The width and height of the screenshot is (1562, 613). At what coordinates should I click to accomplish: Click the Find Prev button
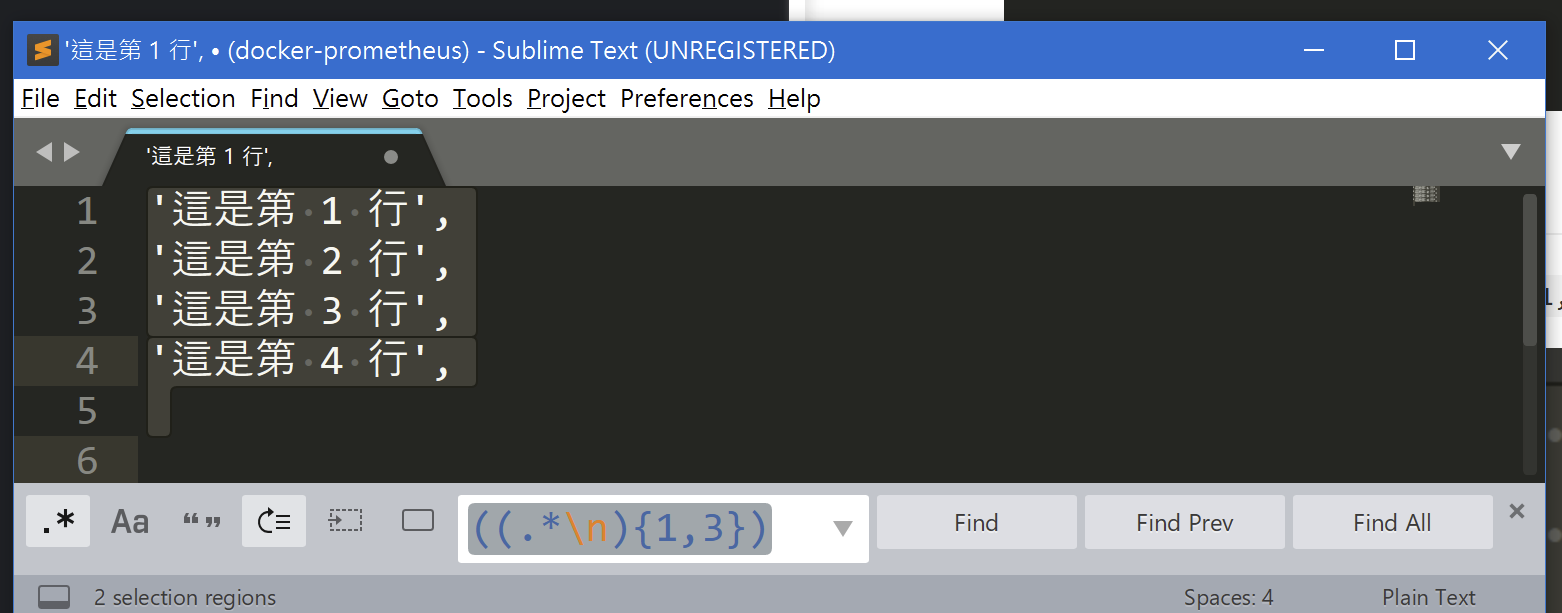click(1184, 522)
